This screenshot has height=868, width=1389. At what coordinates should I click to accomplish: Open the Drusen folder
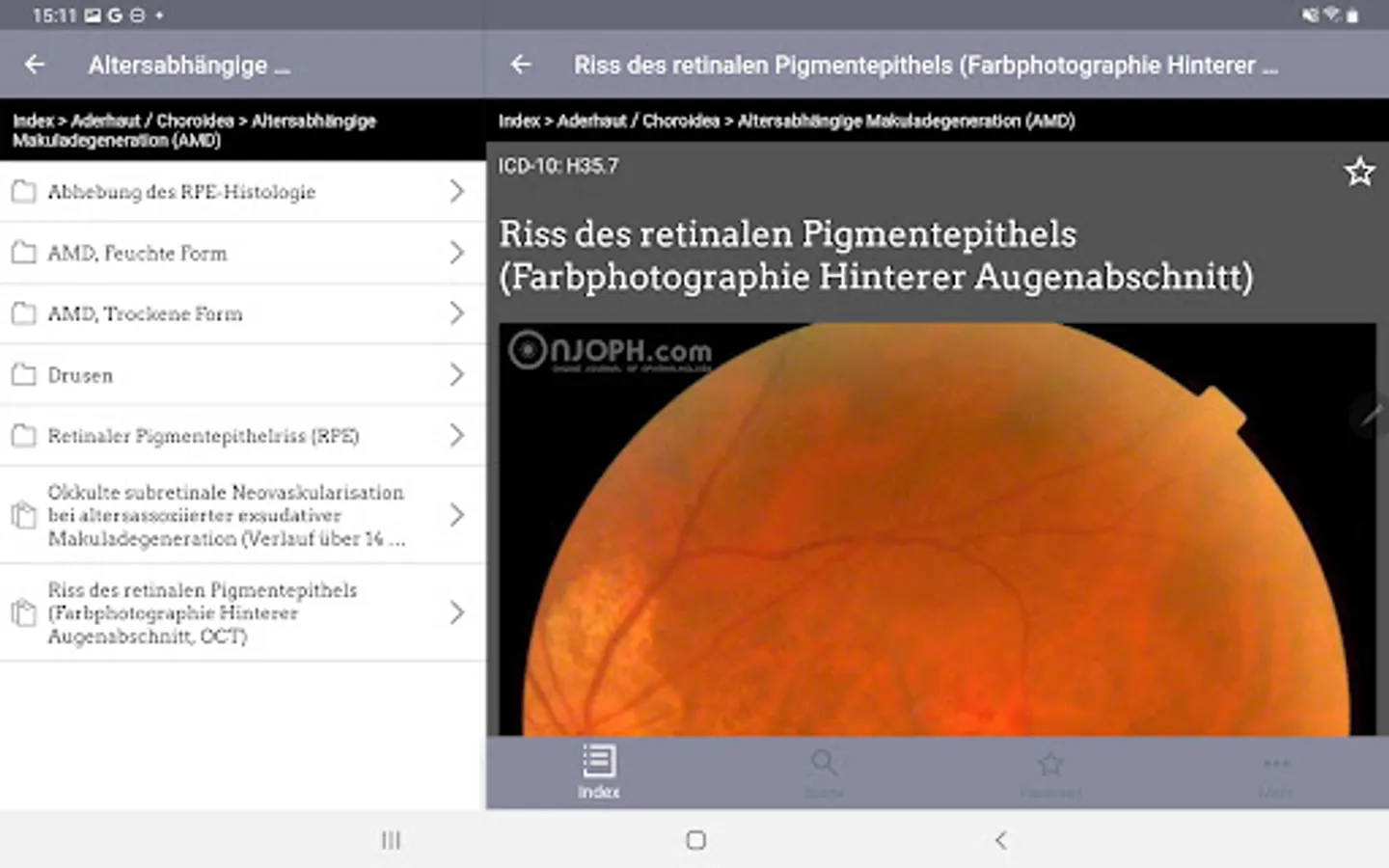[242, 374]
